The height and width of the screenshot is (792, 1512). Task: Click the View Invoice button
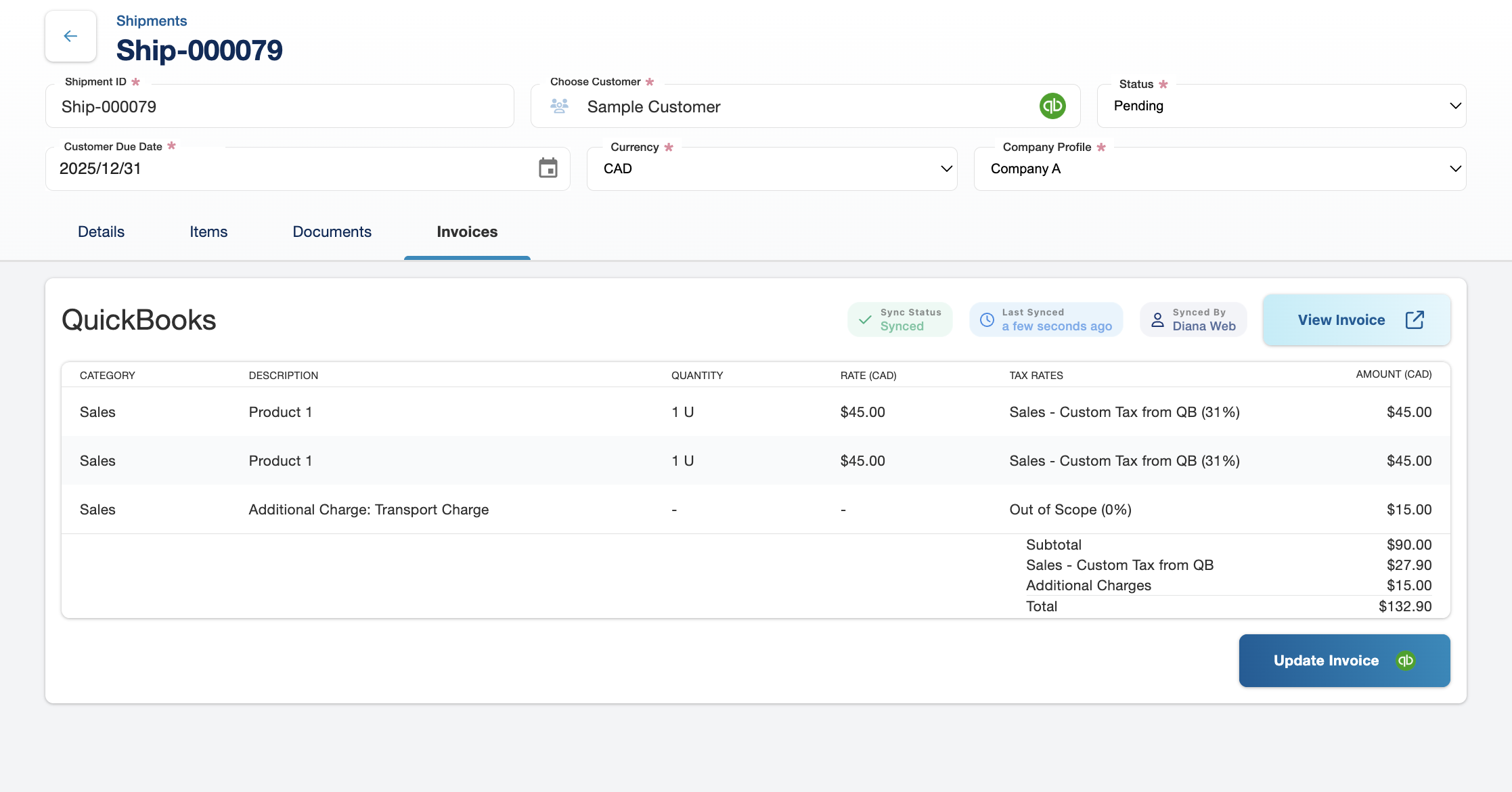tap(1341, 320)
